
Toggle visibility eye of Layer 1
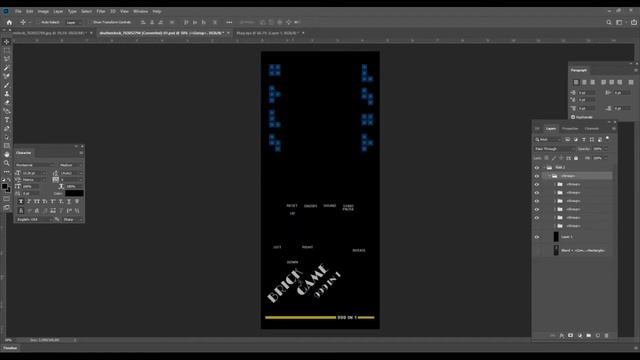click(x=537, y=237)
